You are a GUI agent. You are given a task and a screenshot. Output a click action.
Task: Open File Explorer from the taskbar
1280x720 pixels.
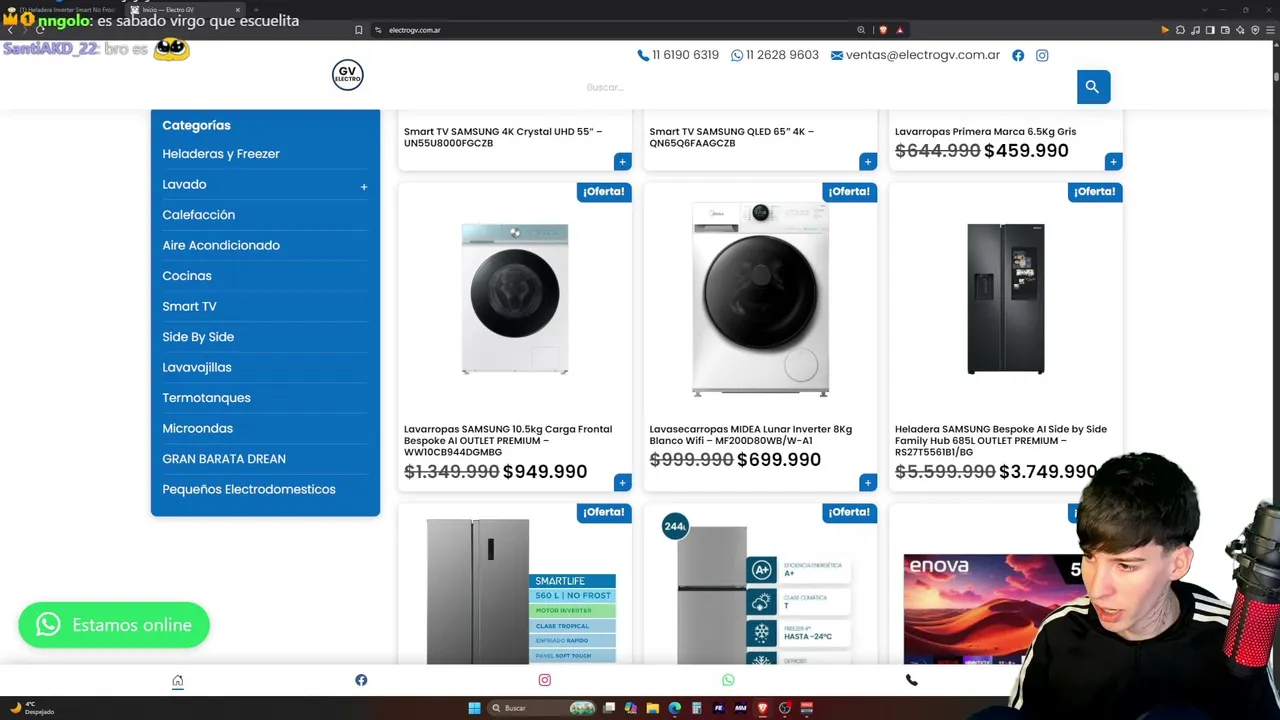click(x=652, y=708)
